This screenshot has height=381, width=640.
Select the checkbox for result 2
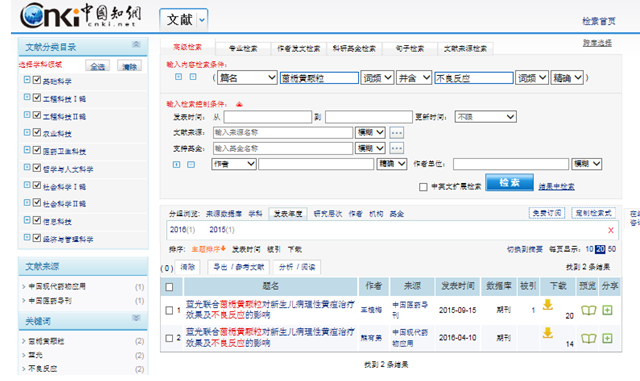pyautogui.click(x=169, y=339)
